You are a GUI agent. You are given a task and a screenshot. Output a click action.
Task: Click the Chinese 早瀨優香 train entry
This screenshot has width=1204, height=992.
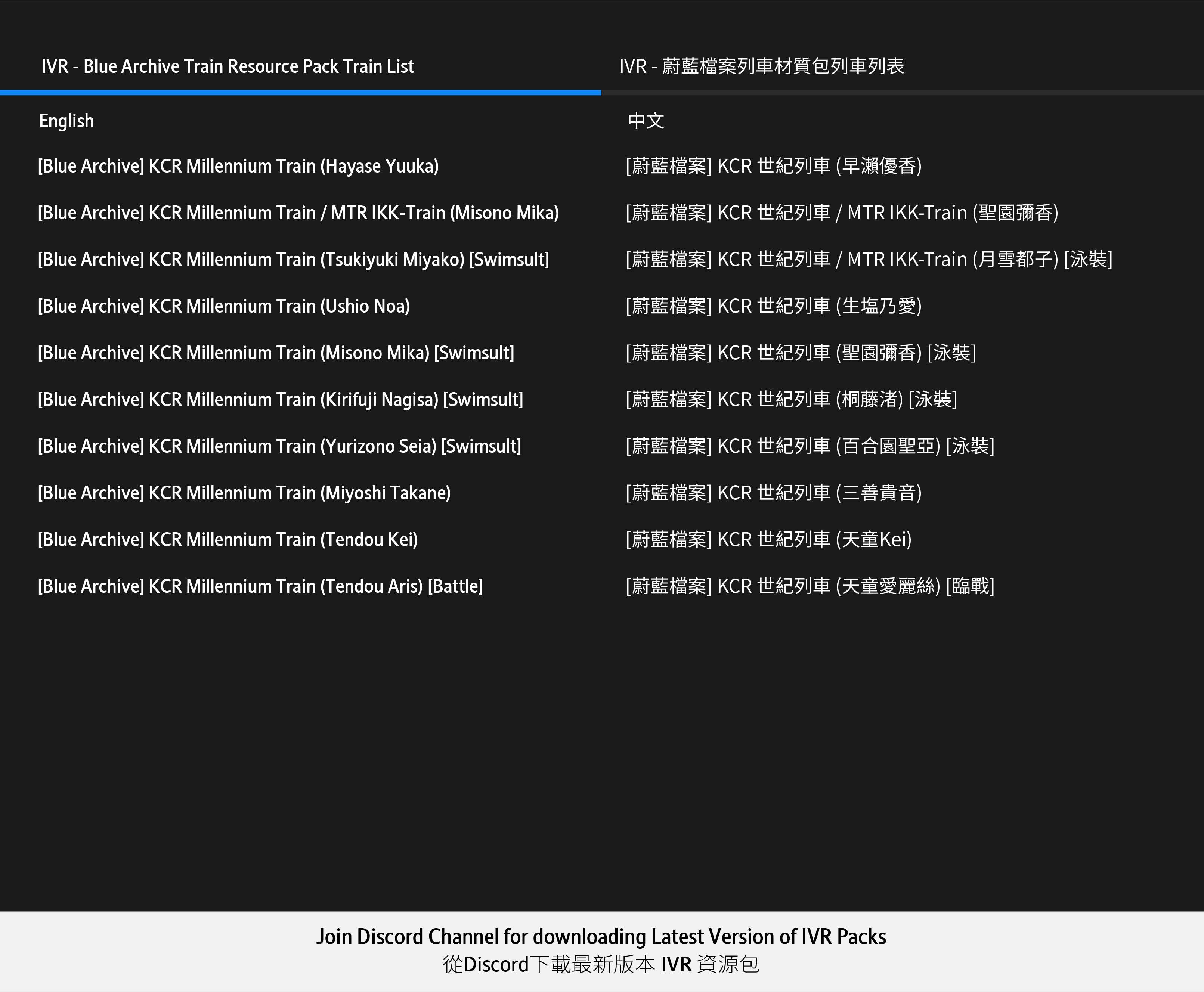(774, 166)
